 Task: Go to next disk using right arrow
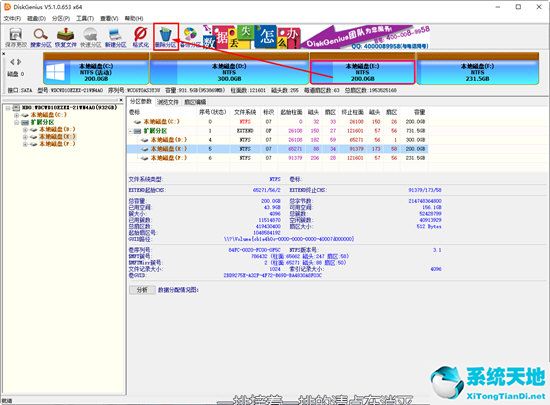point(19,62)
